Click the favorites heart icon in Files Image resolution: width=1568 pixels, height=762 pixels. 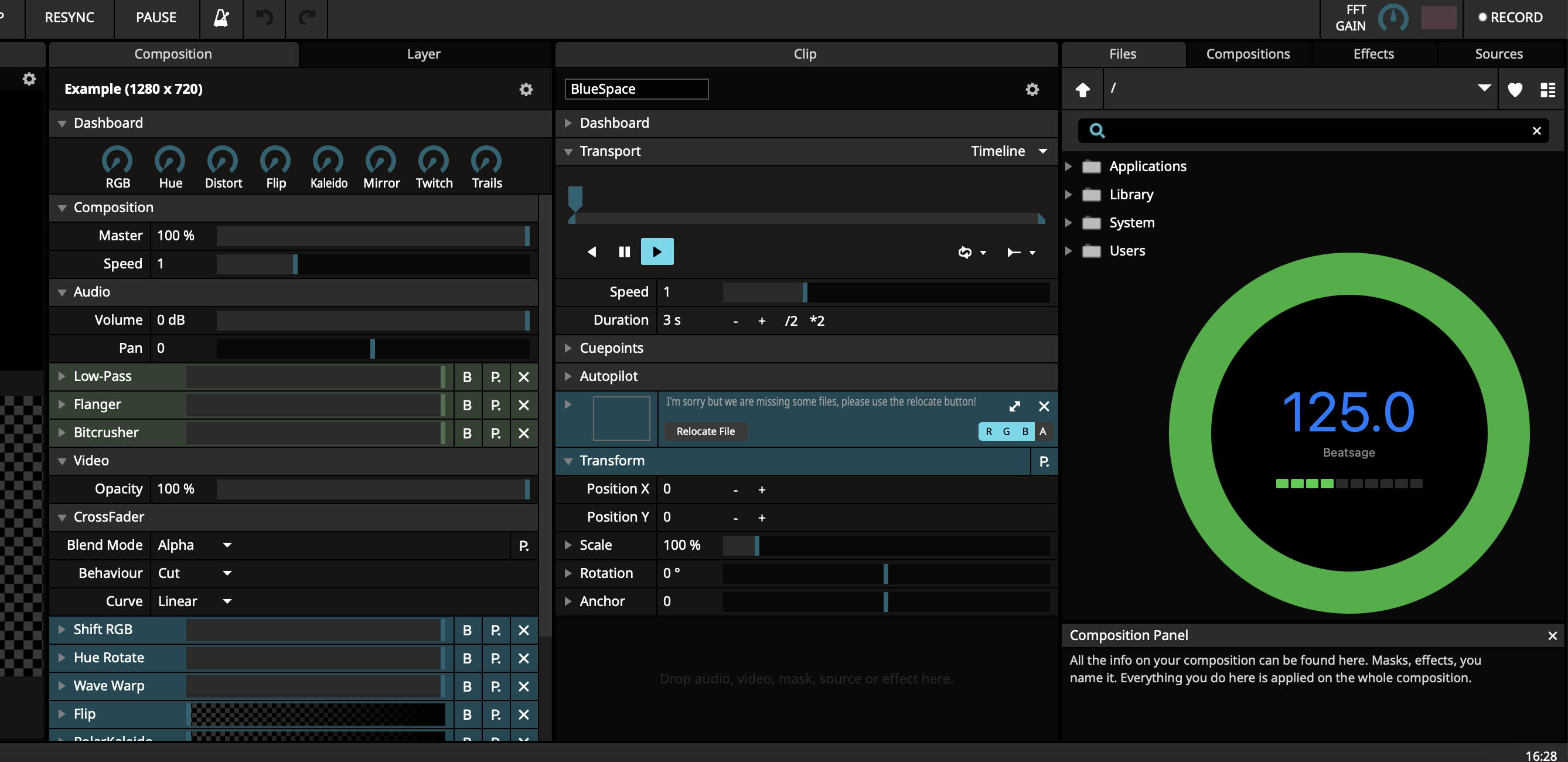coord(1515,90)
